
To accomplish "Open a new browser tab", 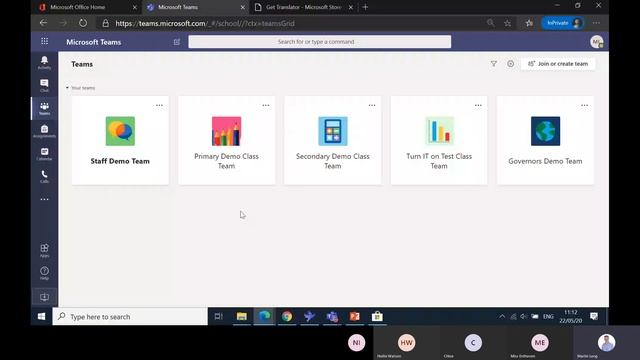I will click(365, 7).
